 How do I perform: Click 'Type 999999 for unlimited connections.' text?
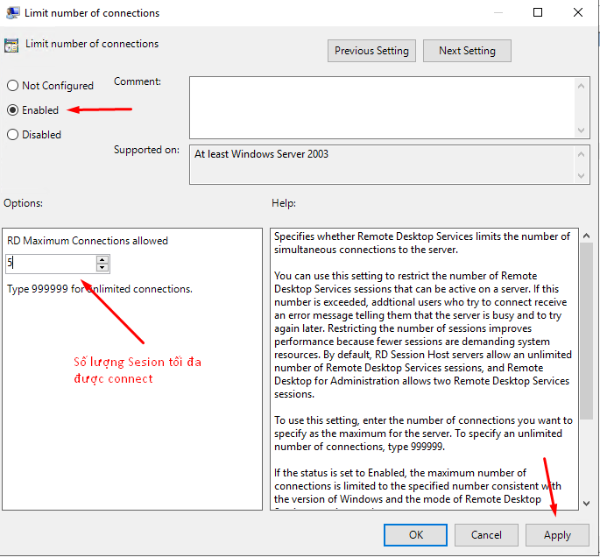[99, 289]
